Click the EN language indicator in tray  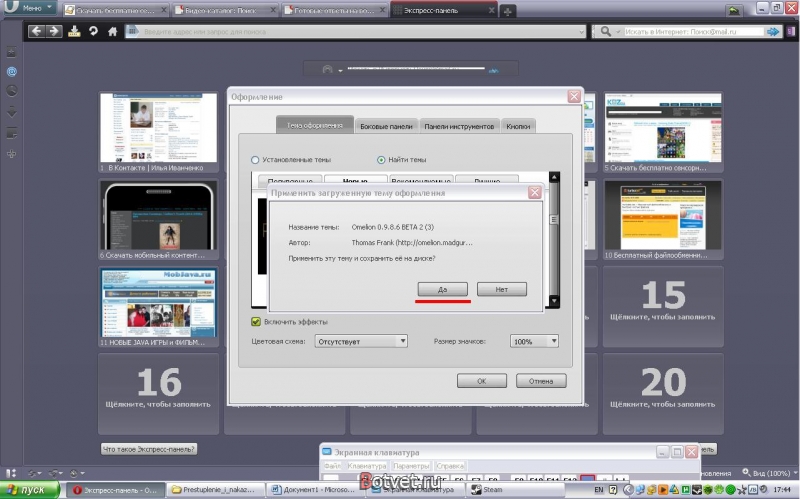click(598, 489)
